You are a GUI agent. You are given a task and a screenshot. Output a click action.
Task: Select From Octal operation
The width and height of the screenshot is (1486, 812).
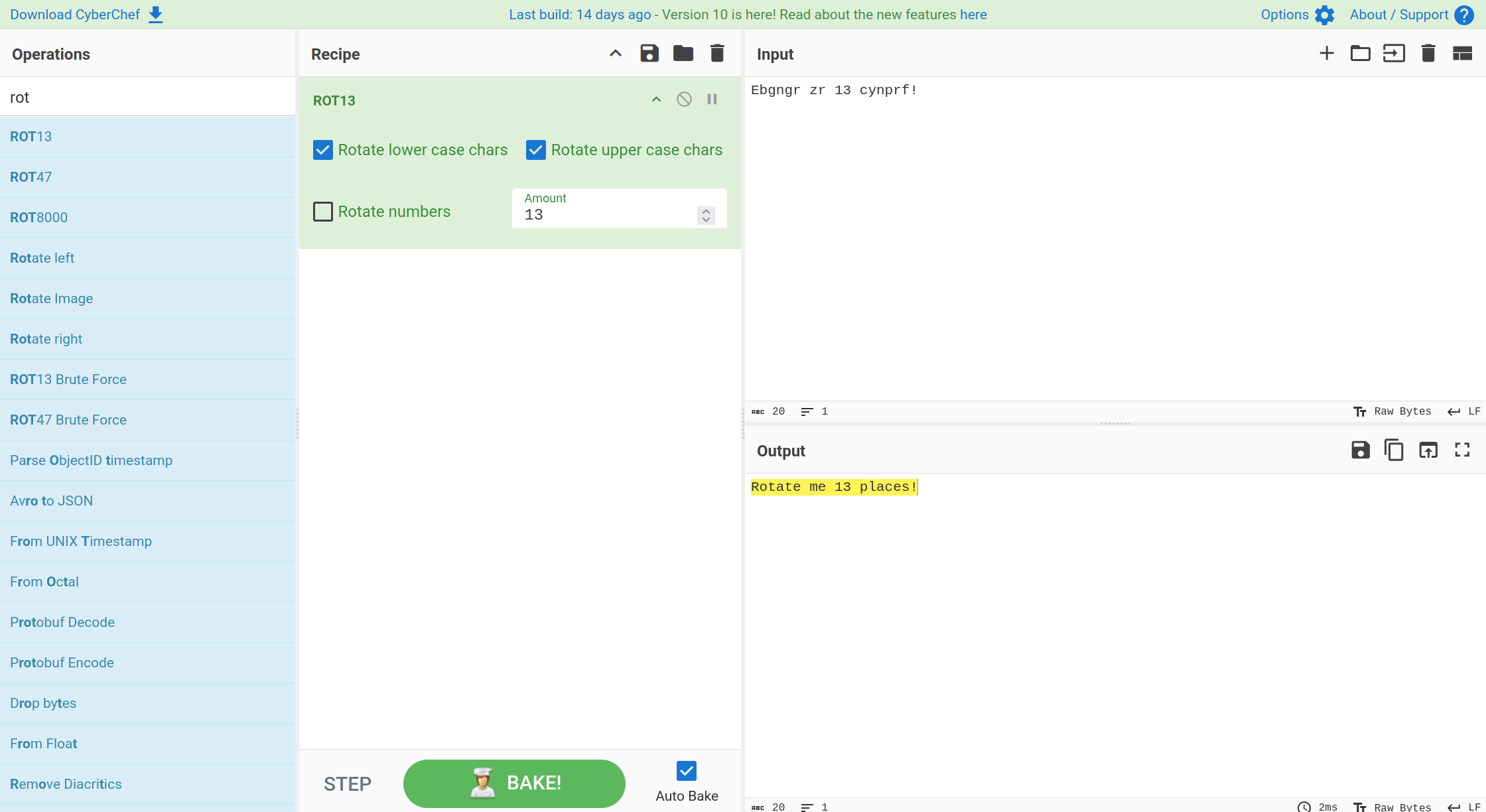147,582
